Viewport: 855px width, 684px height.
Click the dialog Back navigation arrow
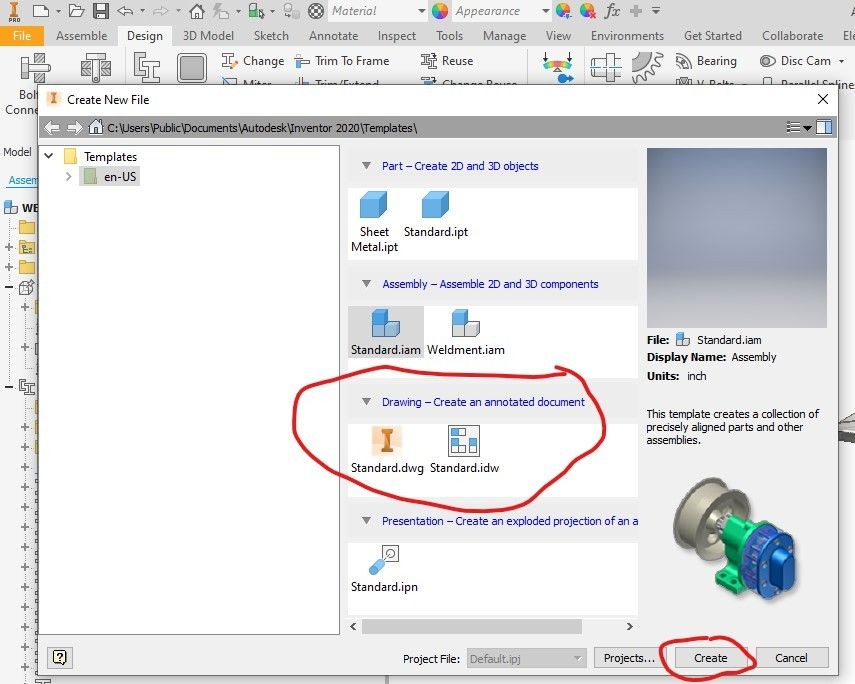52,128
